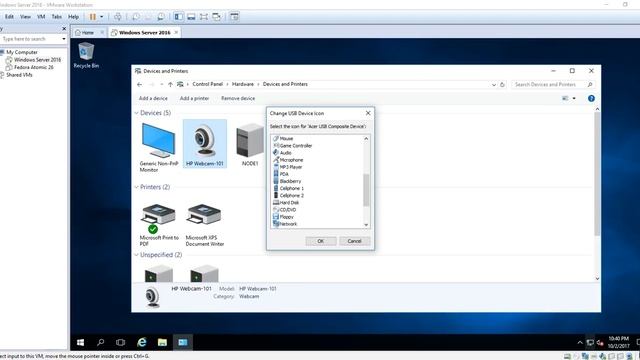Click the manage snapshots toolbar icon

point(161,17)
